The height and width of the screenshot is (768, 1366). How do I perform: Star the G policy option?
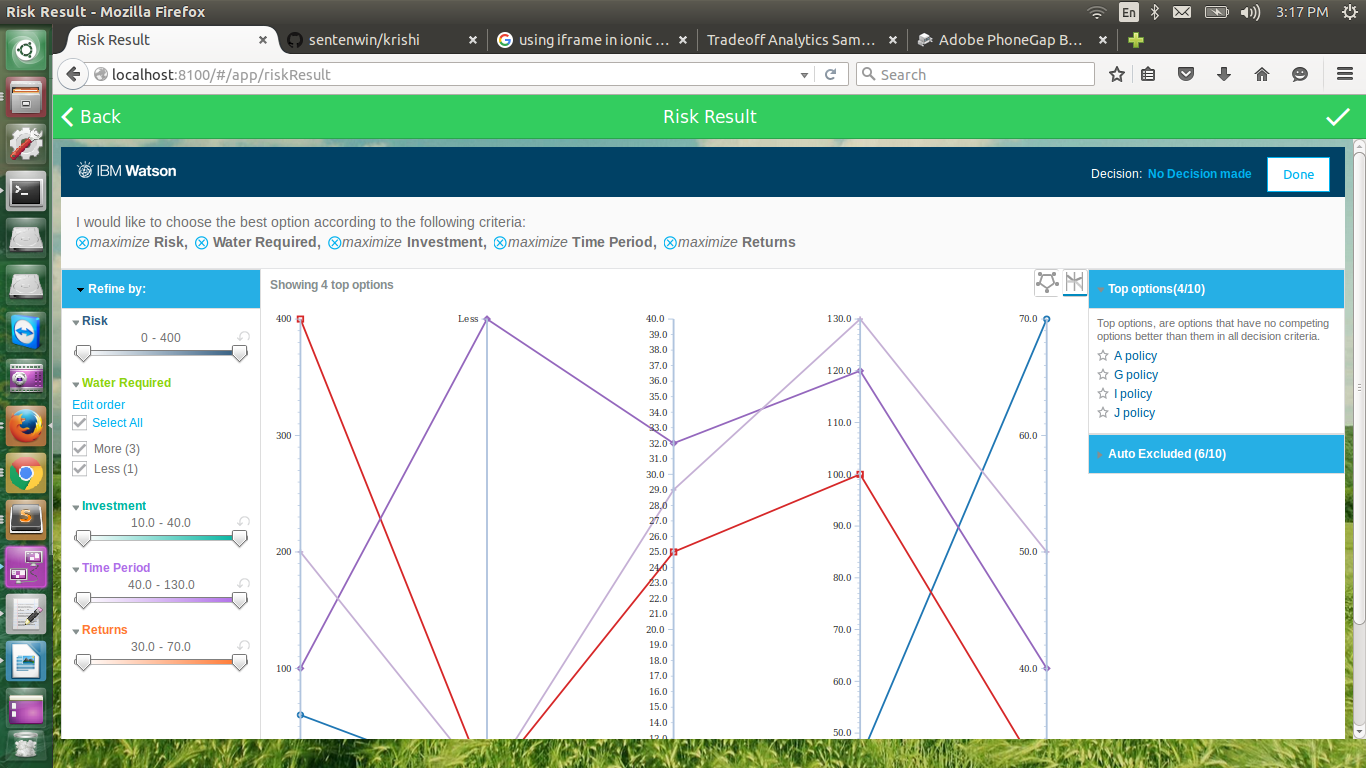(x=1103, y=375)
